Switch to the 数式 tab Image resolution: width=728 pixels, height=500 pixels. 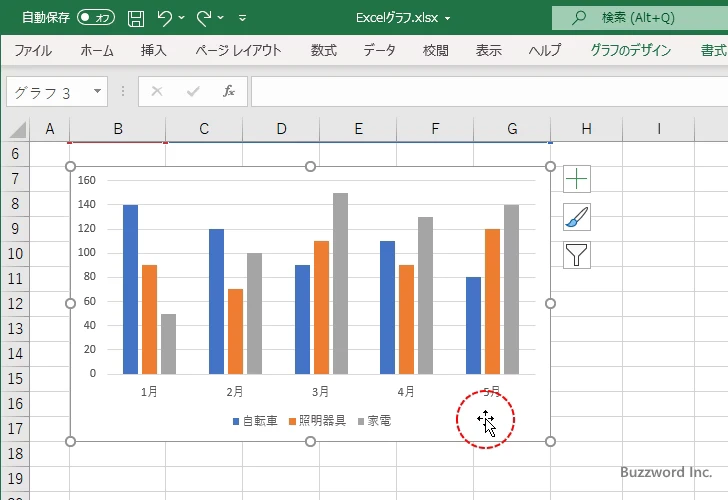coord(324,50)
